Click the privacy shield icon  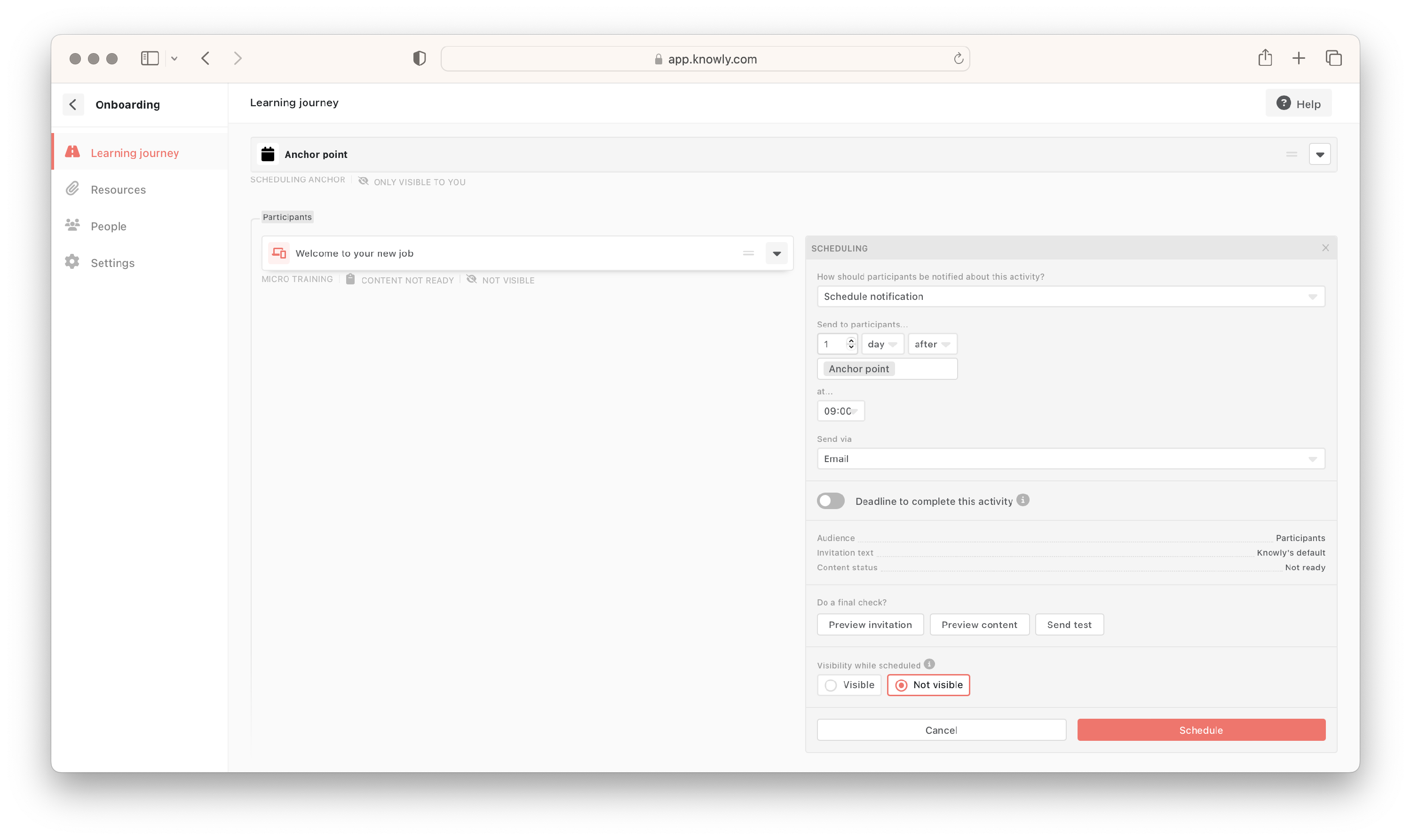(420, 58)
